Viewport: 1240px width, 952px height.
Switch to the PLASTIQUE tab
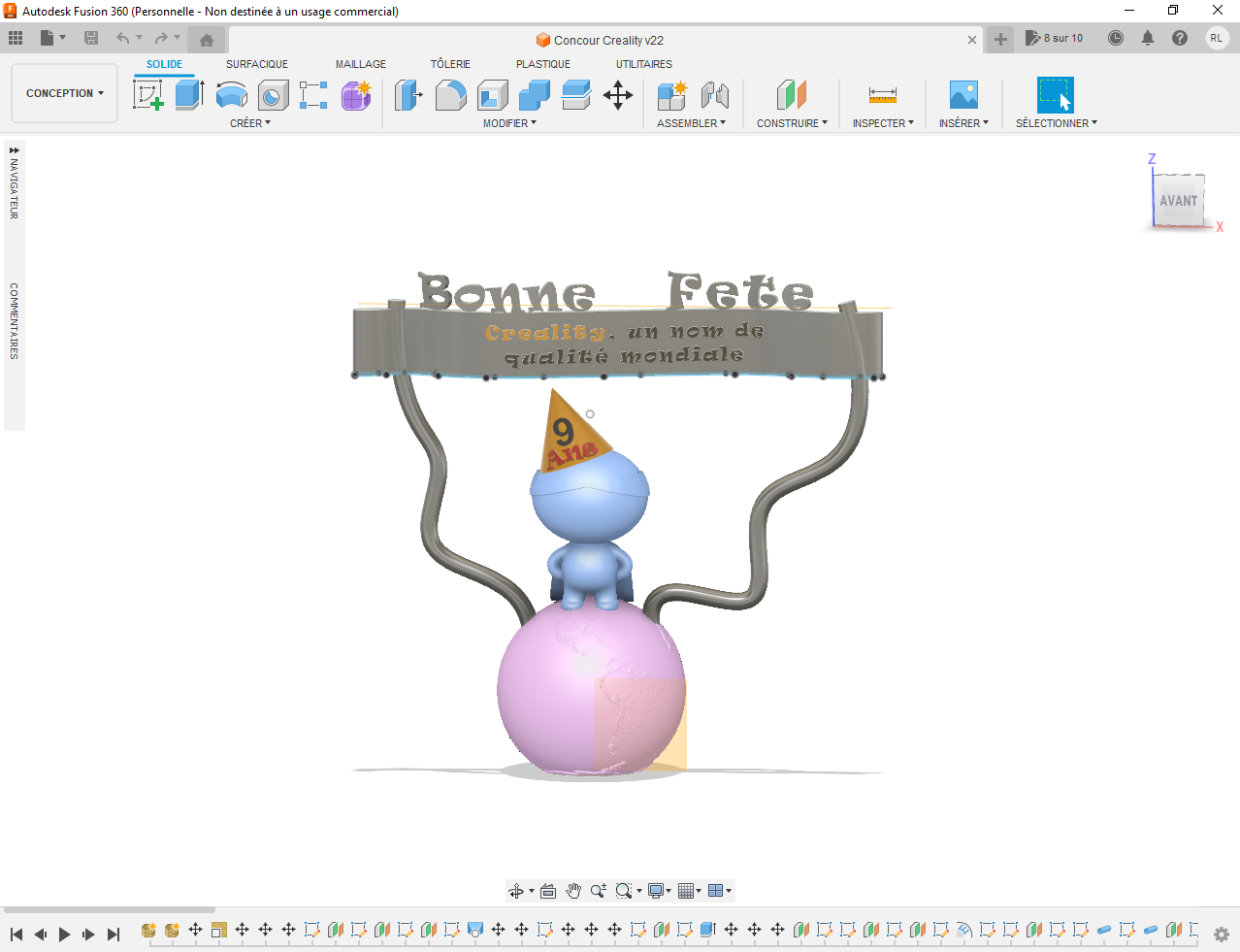pos(543,64)
